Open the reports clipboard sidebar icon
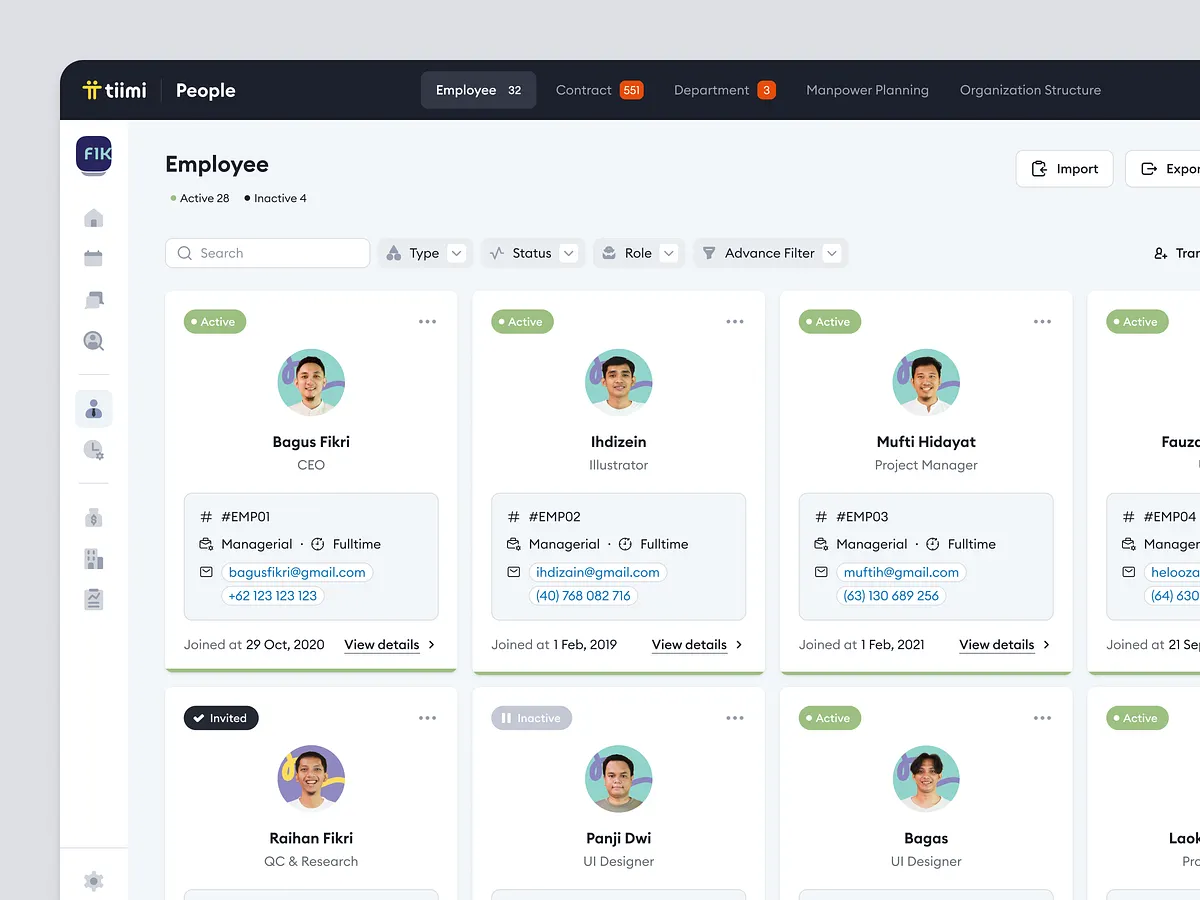 point(94,599)
